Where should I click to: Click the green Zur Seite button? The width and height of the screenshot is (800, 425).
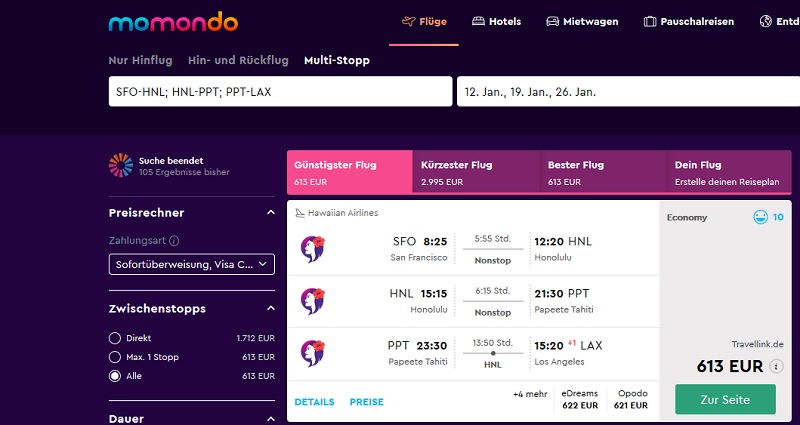pos(725,399)
